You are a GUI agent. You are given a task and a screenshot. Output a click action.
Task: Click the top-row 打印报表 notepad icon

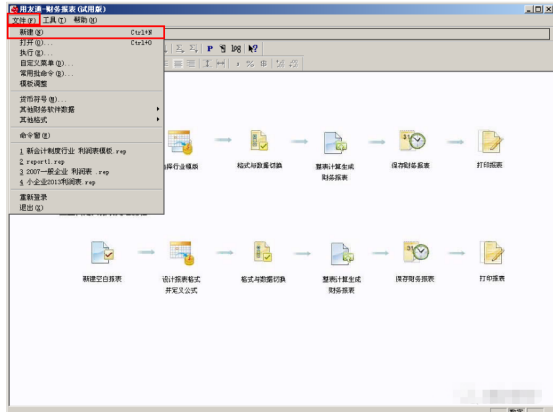pyautogui.click(x=490, y=141)
